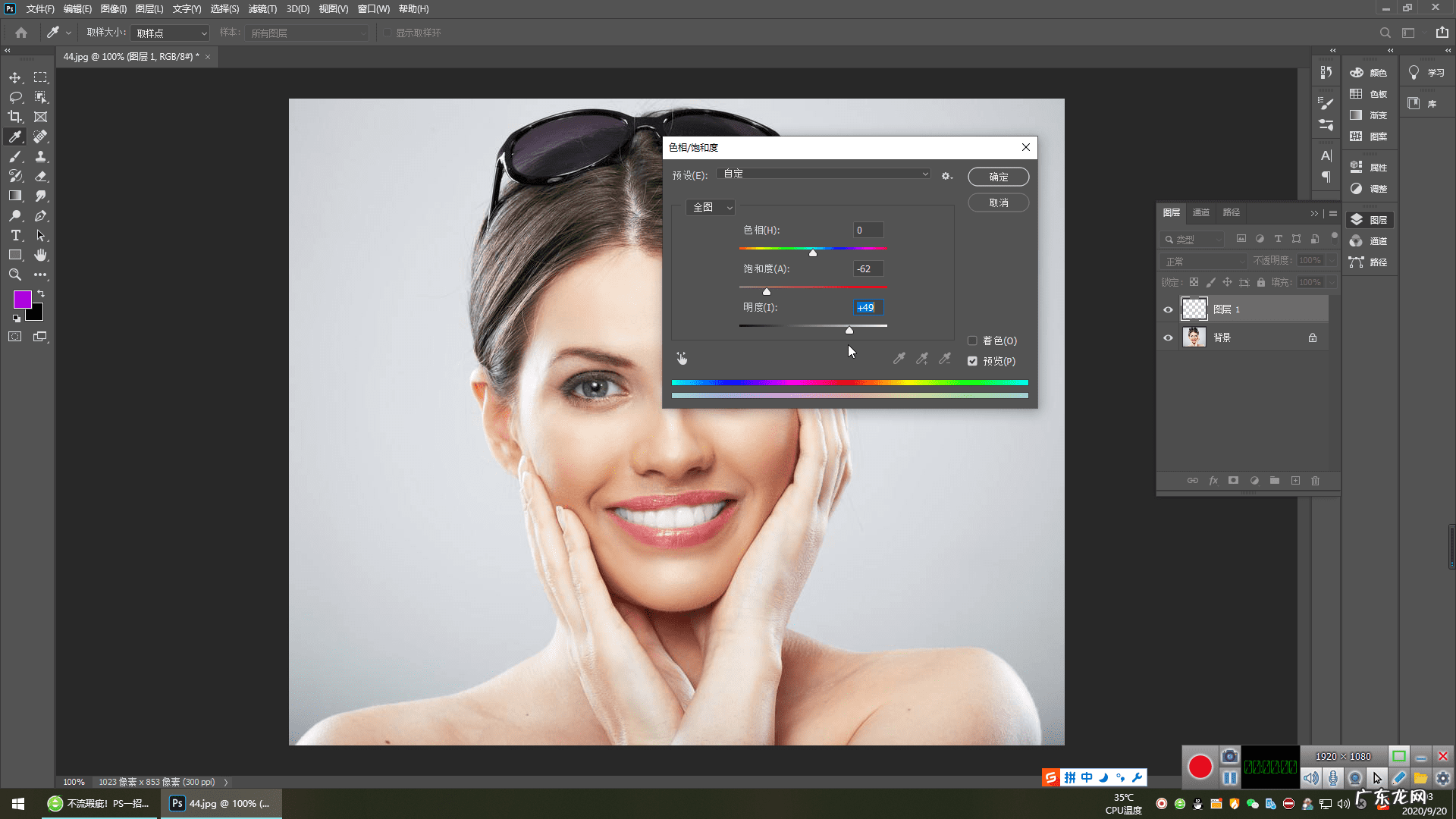Screen dimensions: 1456x819
Task: Select the Horizontal Type tool
Action: point(15,235)
